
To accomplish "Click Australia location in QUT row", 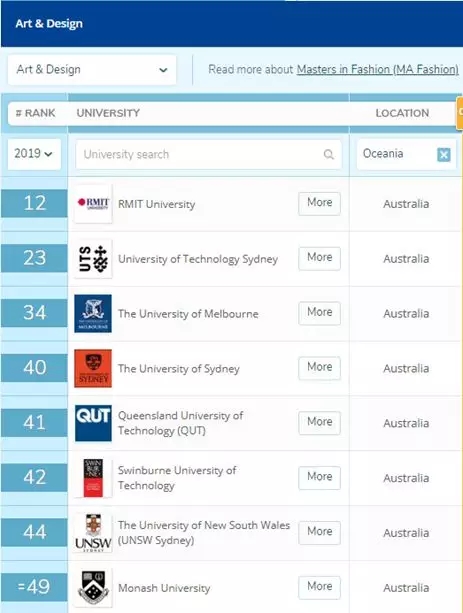I will tap(406, 423).
